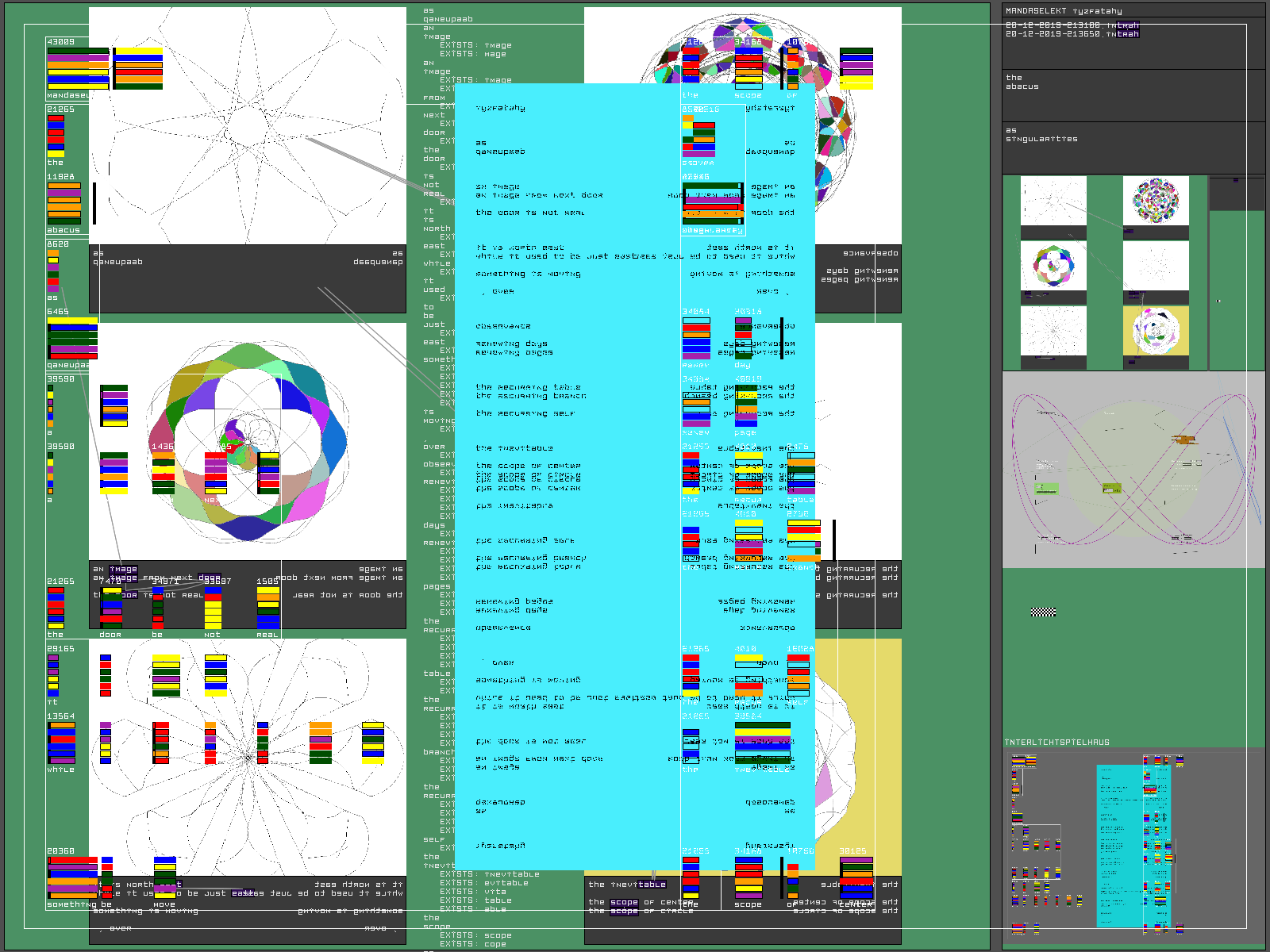Viewport: 1270px width, 952px height.
Task: Click the small checkerboard icon
Action: click(1043, 612)
